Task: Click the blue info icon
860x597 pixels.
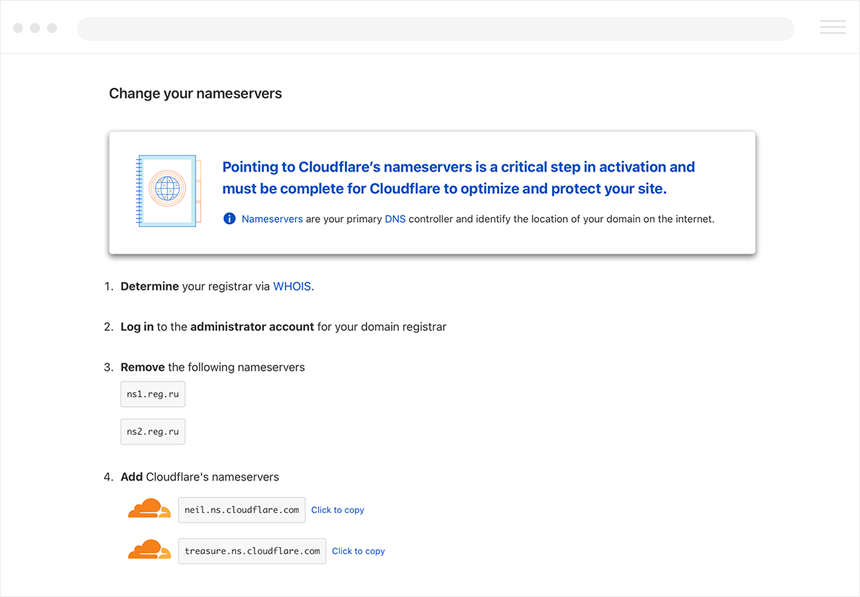Action: [229, 219]
